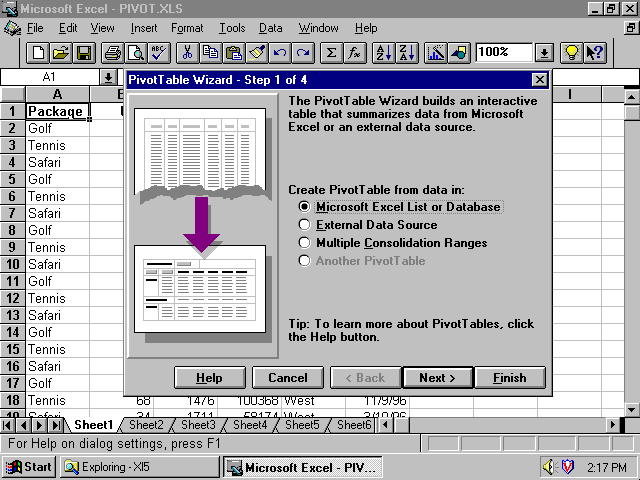Click the Finish button
The image size is (640, 480).
(510, 378)
